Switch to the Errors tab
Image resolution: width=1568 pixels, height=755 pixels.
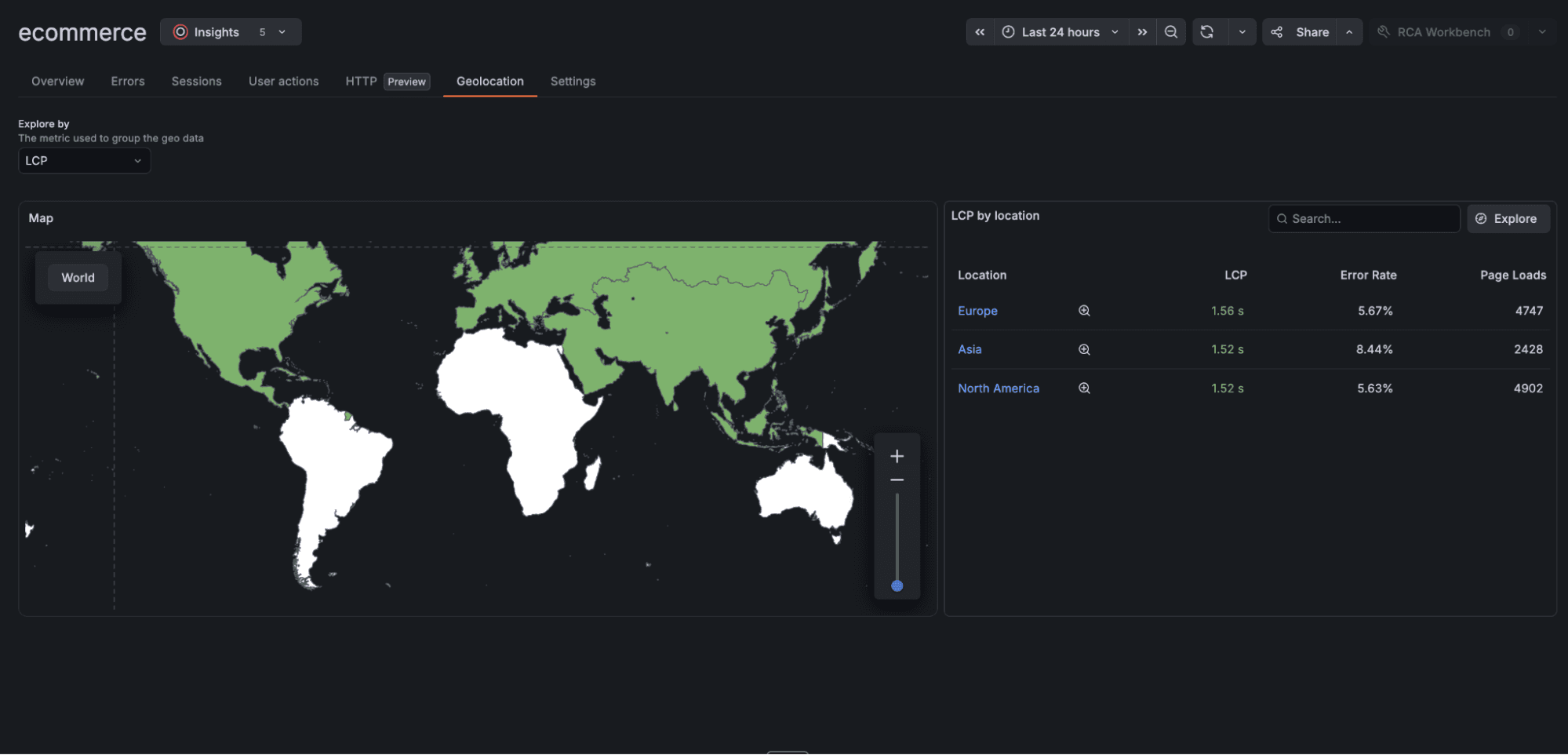coord(128,81)
